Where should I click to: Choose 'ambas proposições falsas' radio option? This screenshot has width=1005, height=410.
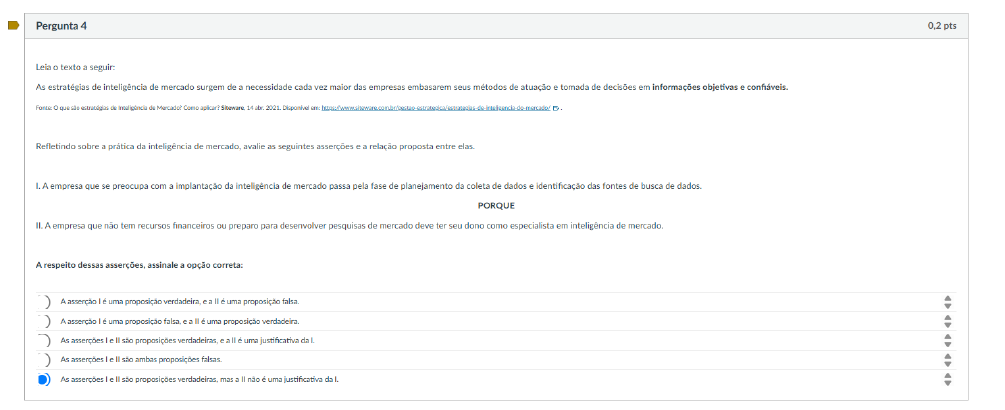click(x=43, y=359)
